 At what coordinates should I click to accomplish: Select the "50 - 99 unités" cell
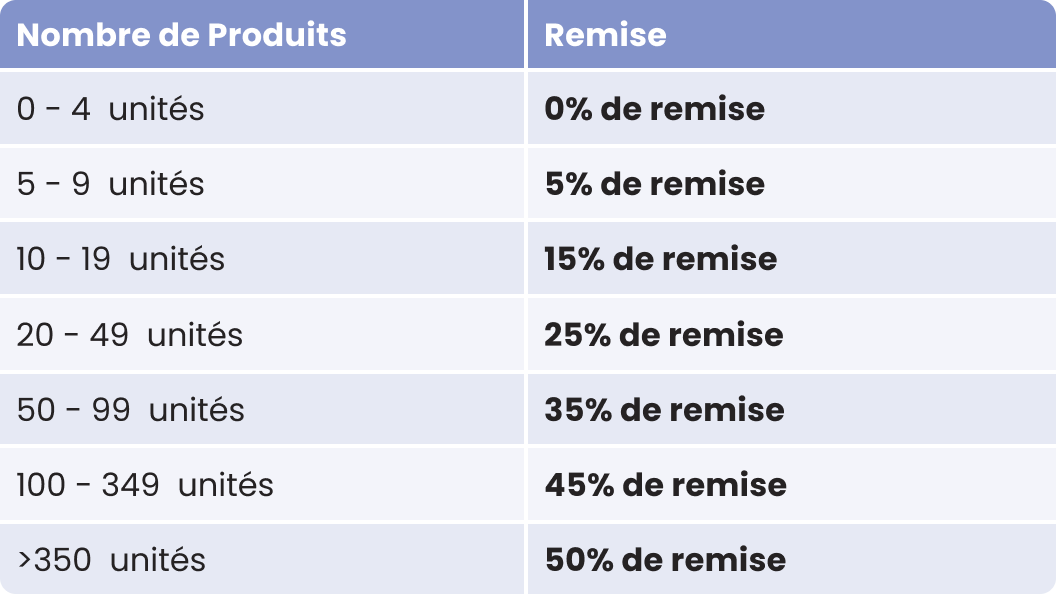point(130,410)
